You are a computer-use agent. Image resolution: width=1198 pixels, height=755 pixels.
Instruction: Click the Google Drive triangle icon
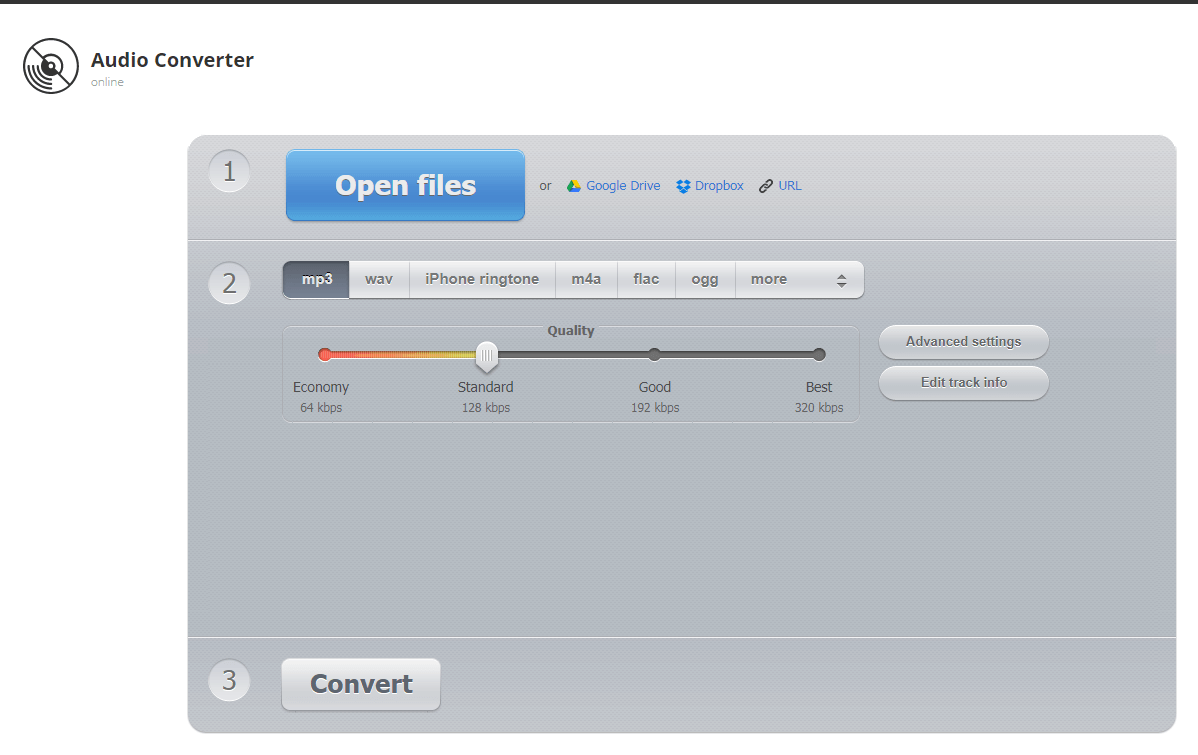tap(574, 186)
